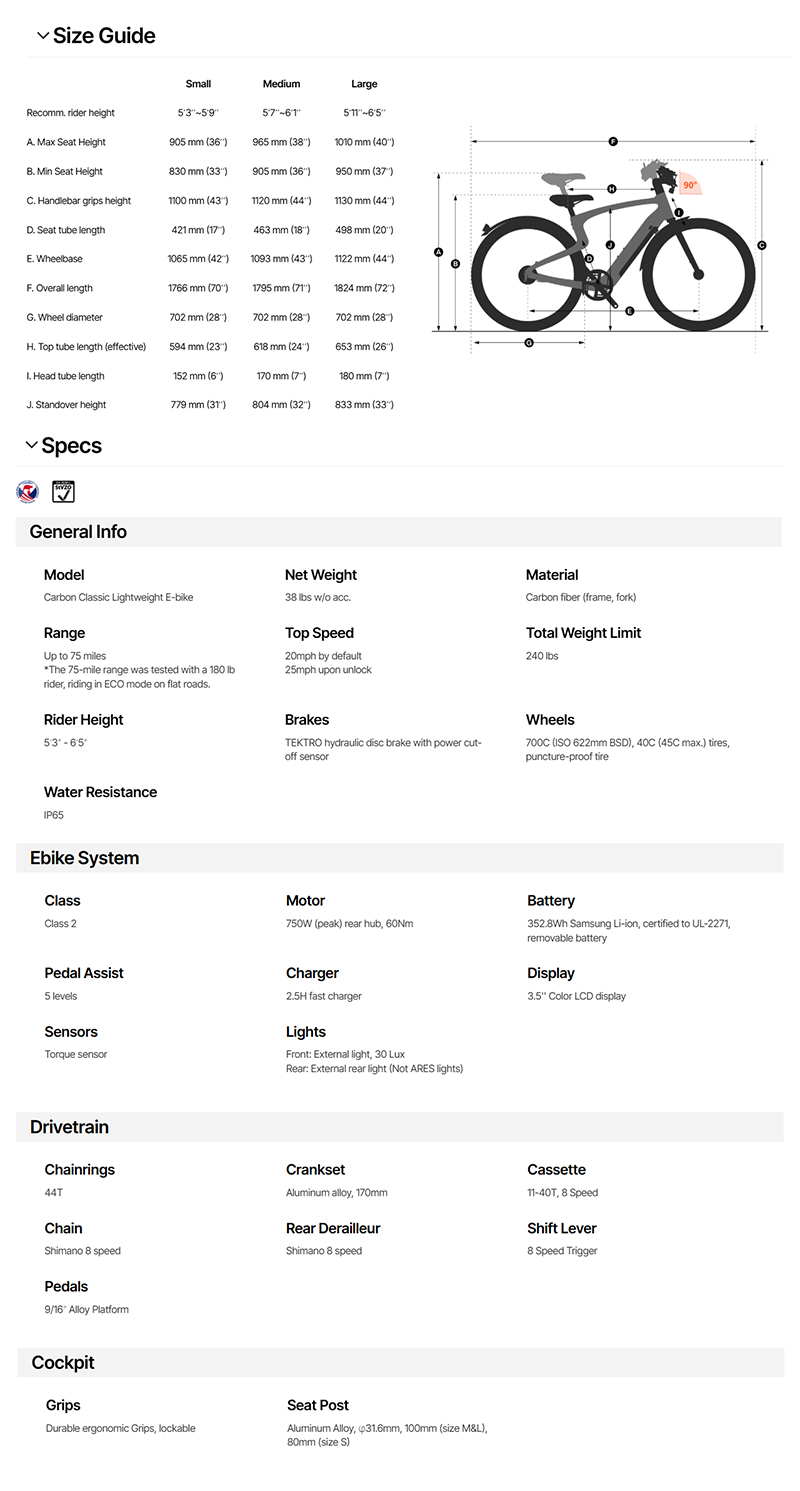Click marker B min seat height label
The image size is (800, 1491).
pyautogui.click(x=456, y=264)
